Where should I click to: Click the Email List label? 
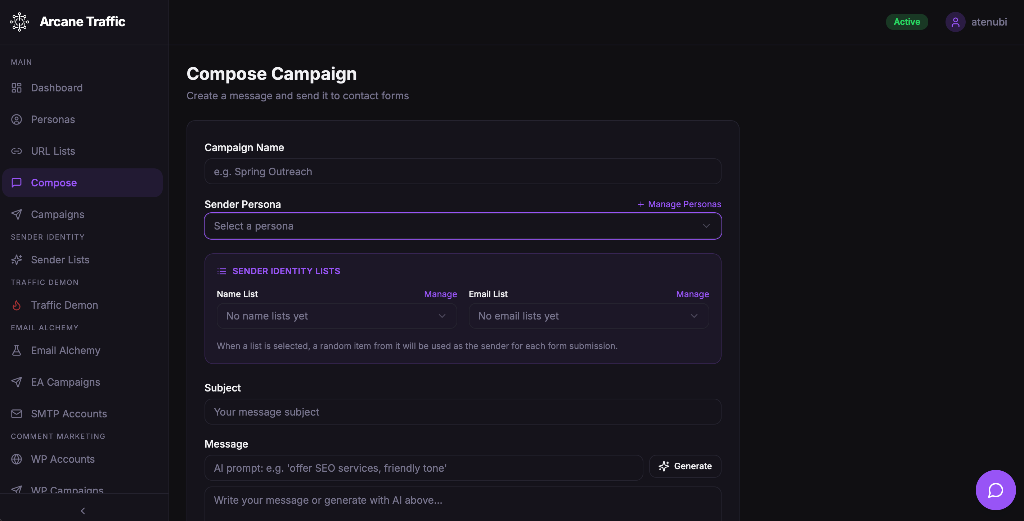pyautogui.click(x=488, y=294)
